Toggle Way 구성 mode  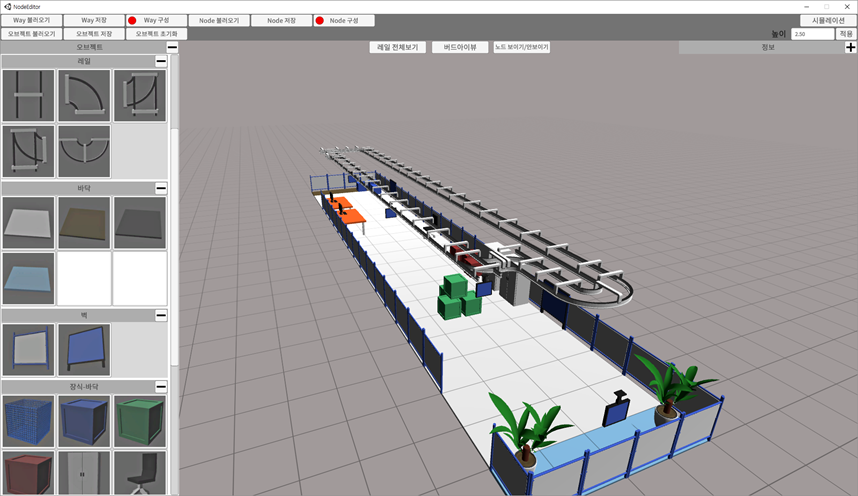coord(156,20)
